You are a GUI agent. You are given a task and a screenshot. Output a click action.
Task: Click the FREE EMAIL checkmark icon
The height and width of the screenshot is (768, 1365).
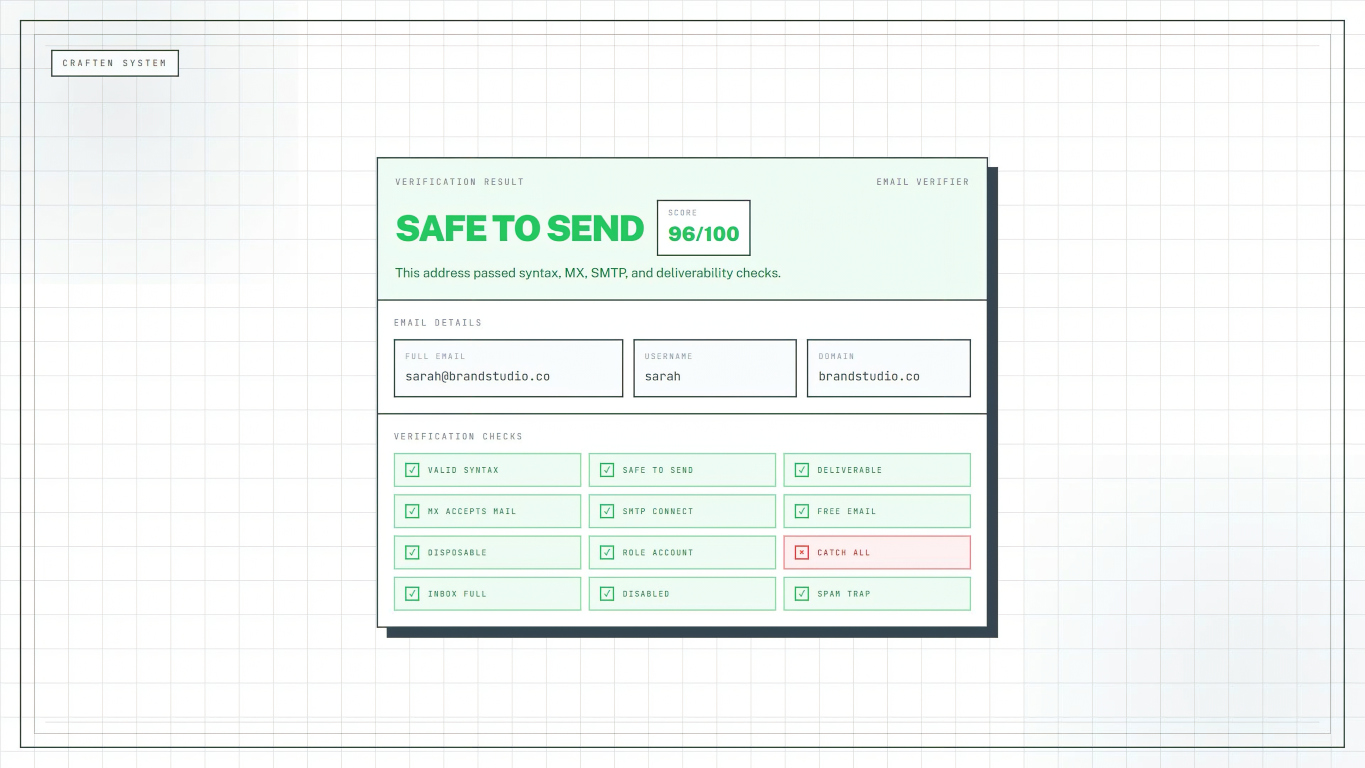coord(801,511)
